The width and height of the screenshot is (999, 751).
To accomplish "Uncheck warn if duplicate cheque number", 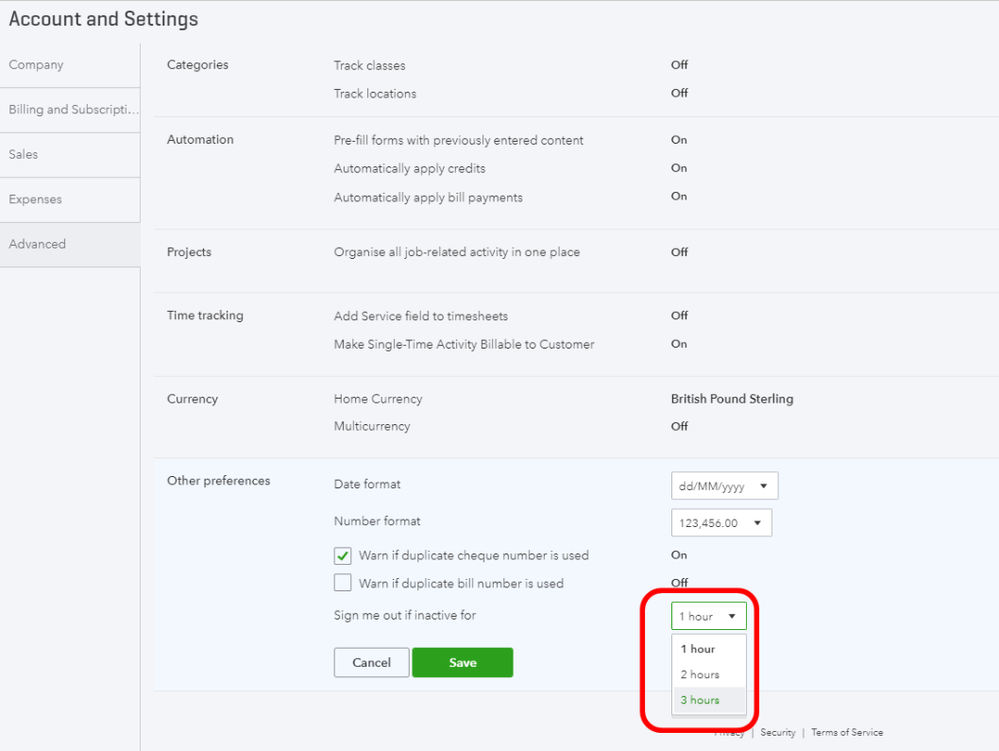I will click(343, 556).
